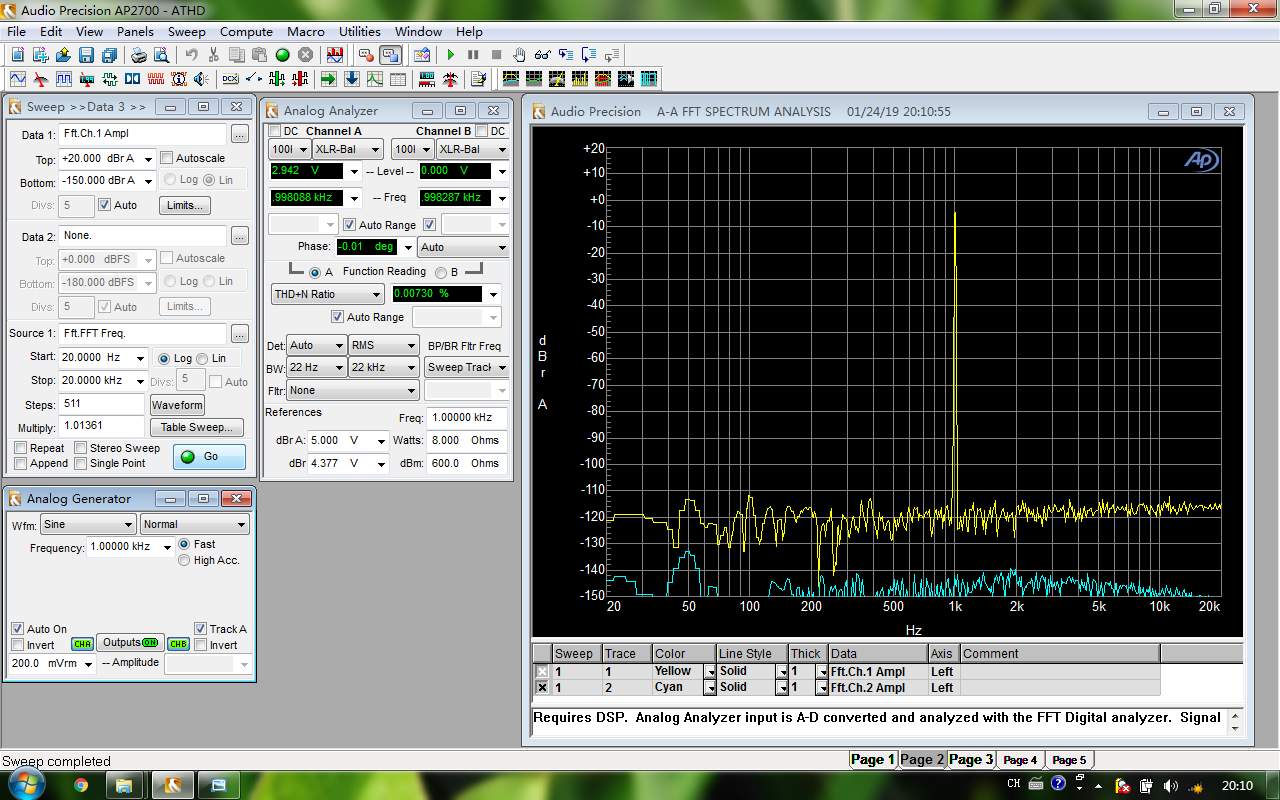Click the Copy icon in toolbar
Viewport: 1280px width, 800px height.
point(236,55)
